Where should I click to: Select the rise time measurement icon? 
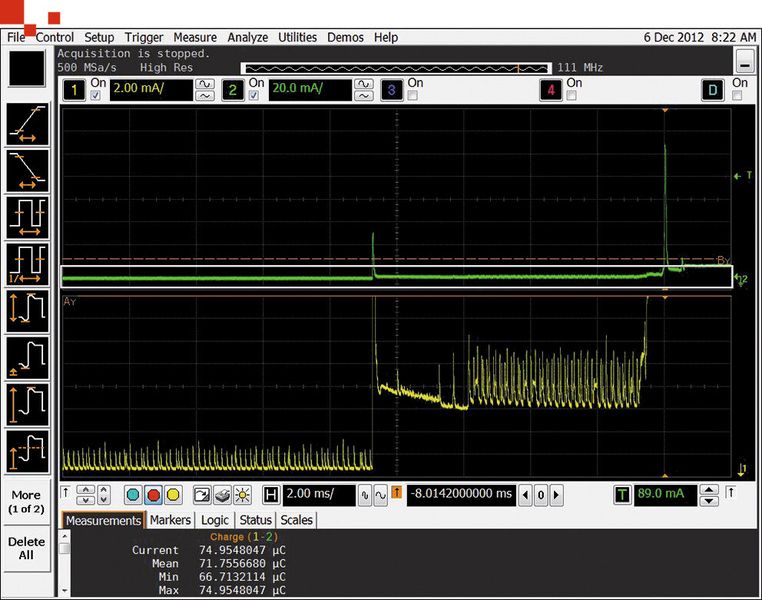pos(27,123)
